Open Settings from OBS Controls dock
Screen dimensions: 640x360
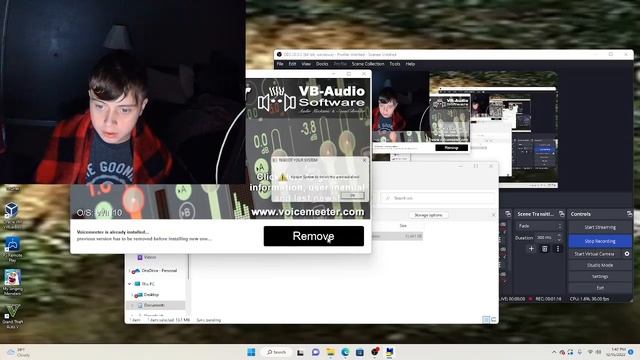(600, 276)
